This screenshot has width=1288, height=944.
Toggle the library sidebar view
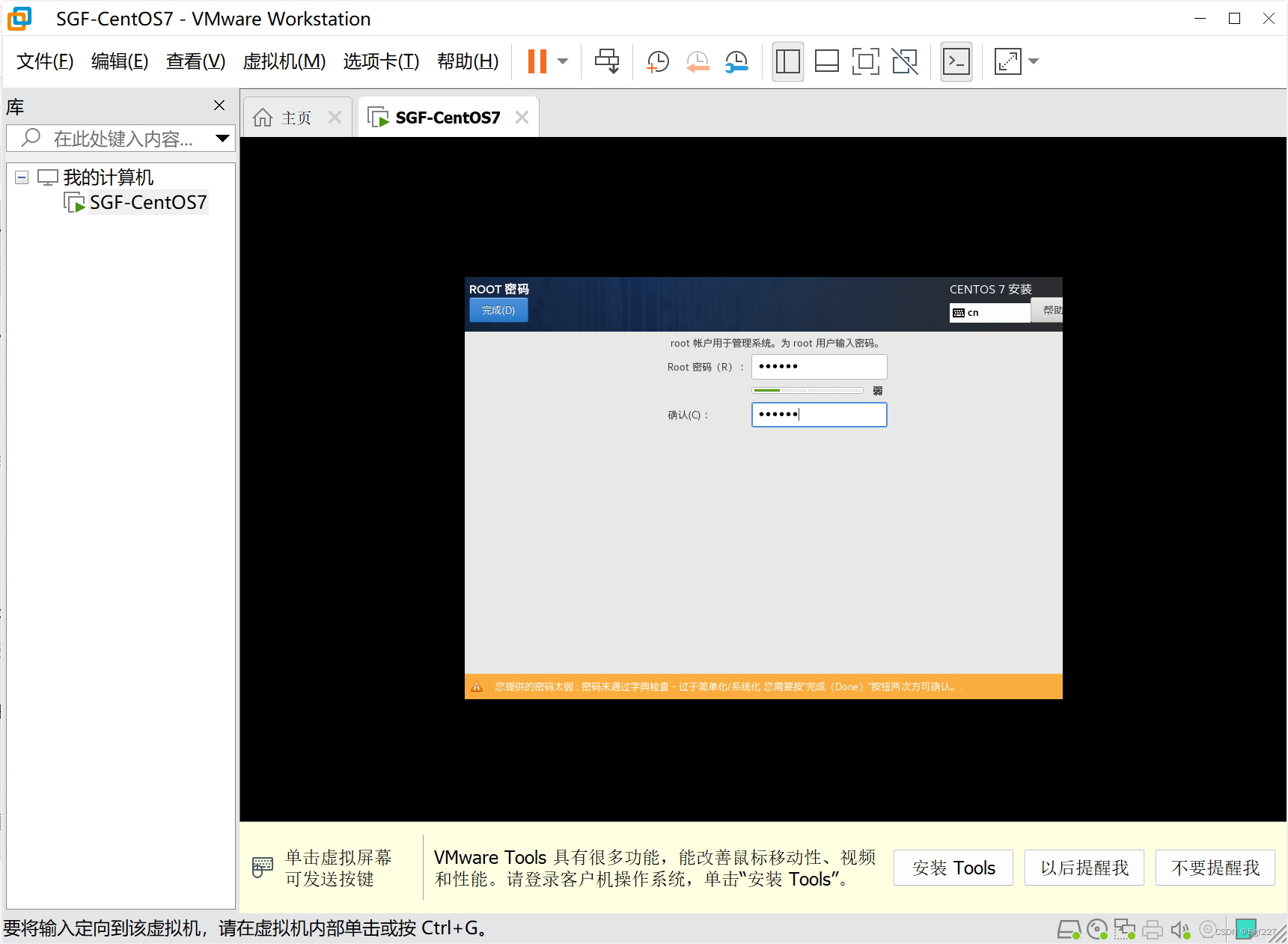point(787,61)
